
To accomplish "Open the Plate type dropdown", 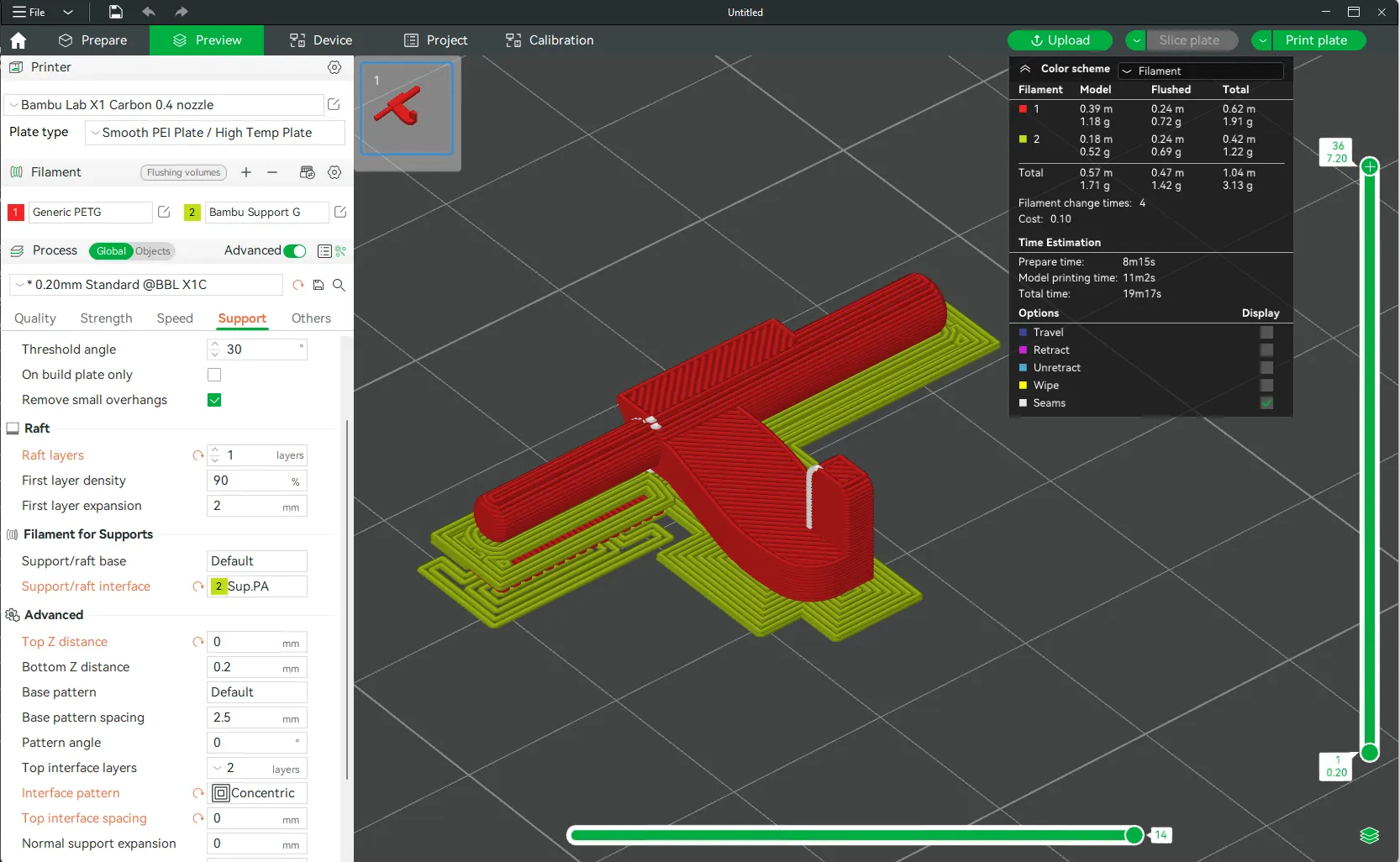I will [x=215, y=133].
